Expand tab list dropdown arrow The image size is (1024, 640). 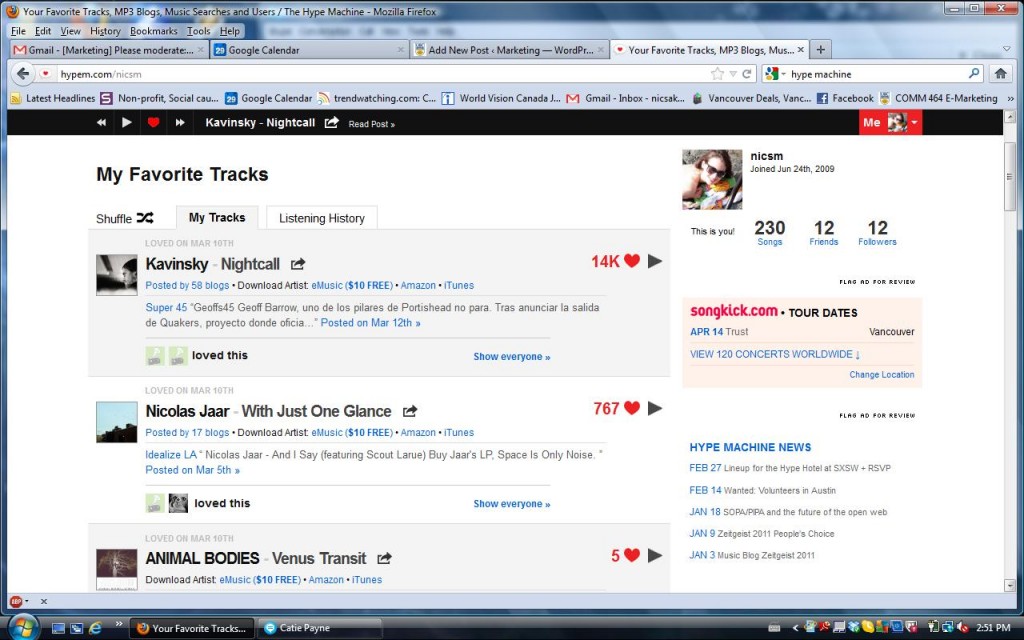[x=1006, y=50]
